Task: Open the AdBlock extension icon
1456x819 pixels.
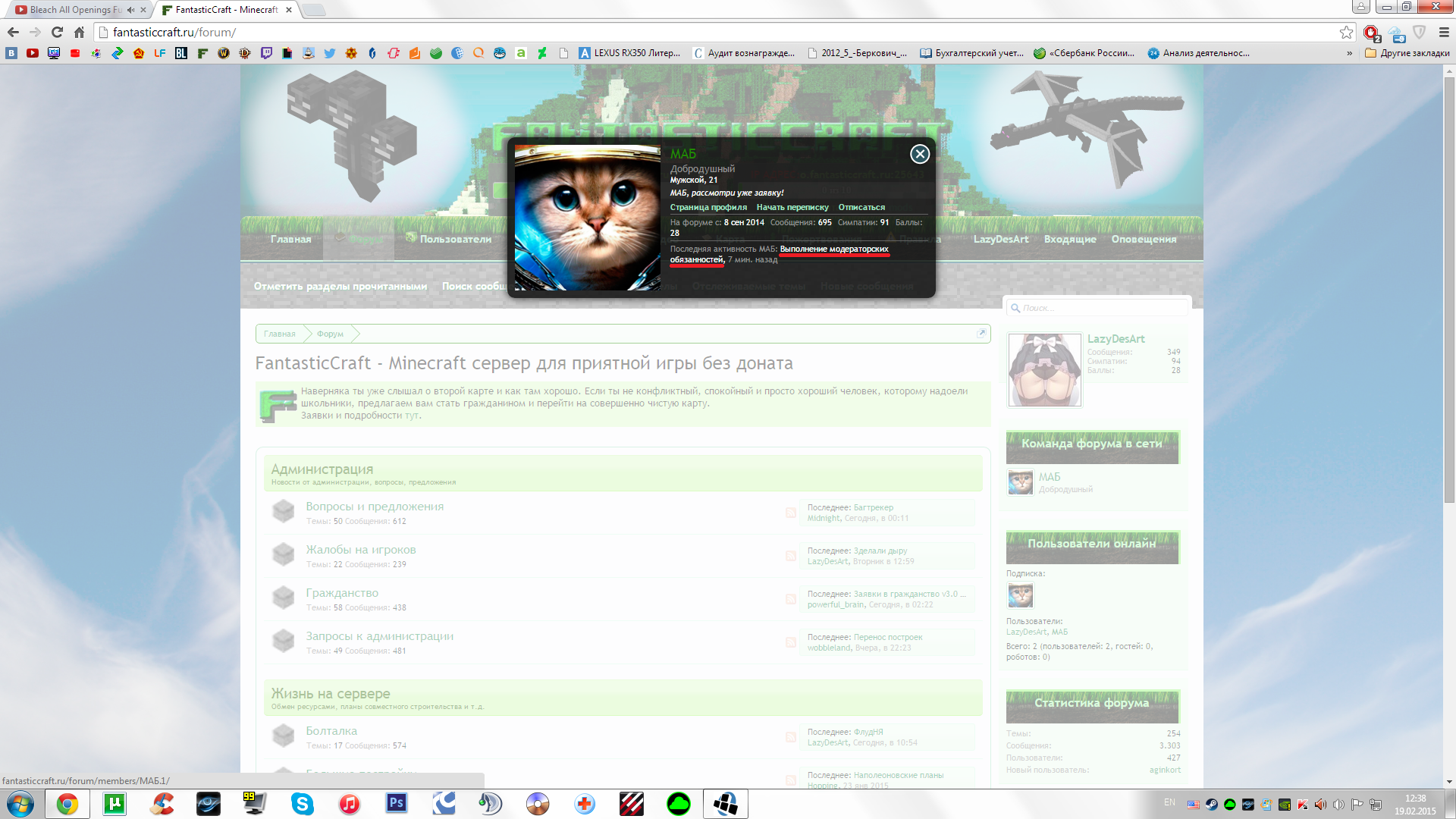Action: click(1371, 33)
